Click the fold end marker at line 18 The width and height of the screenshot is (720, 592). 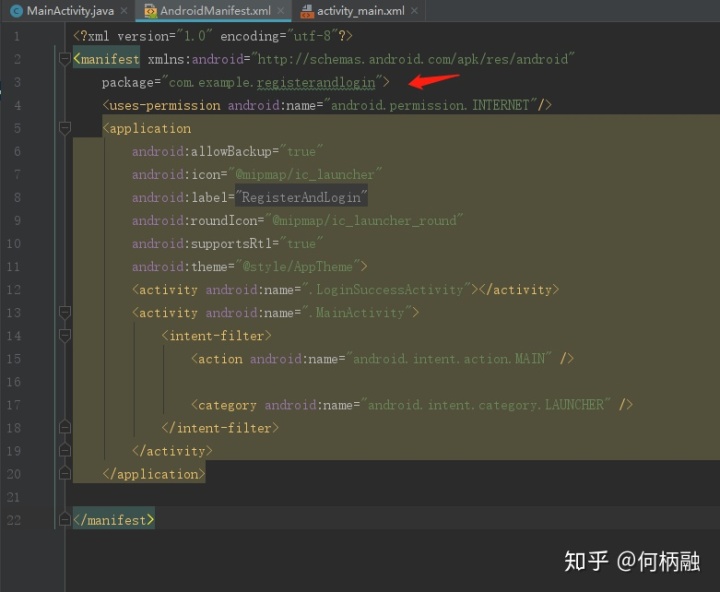(x=65, y=427)
